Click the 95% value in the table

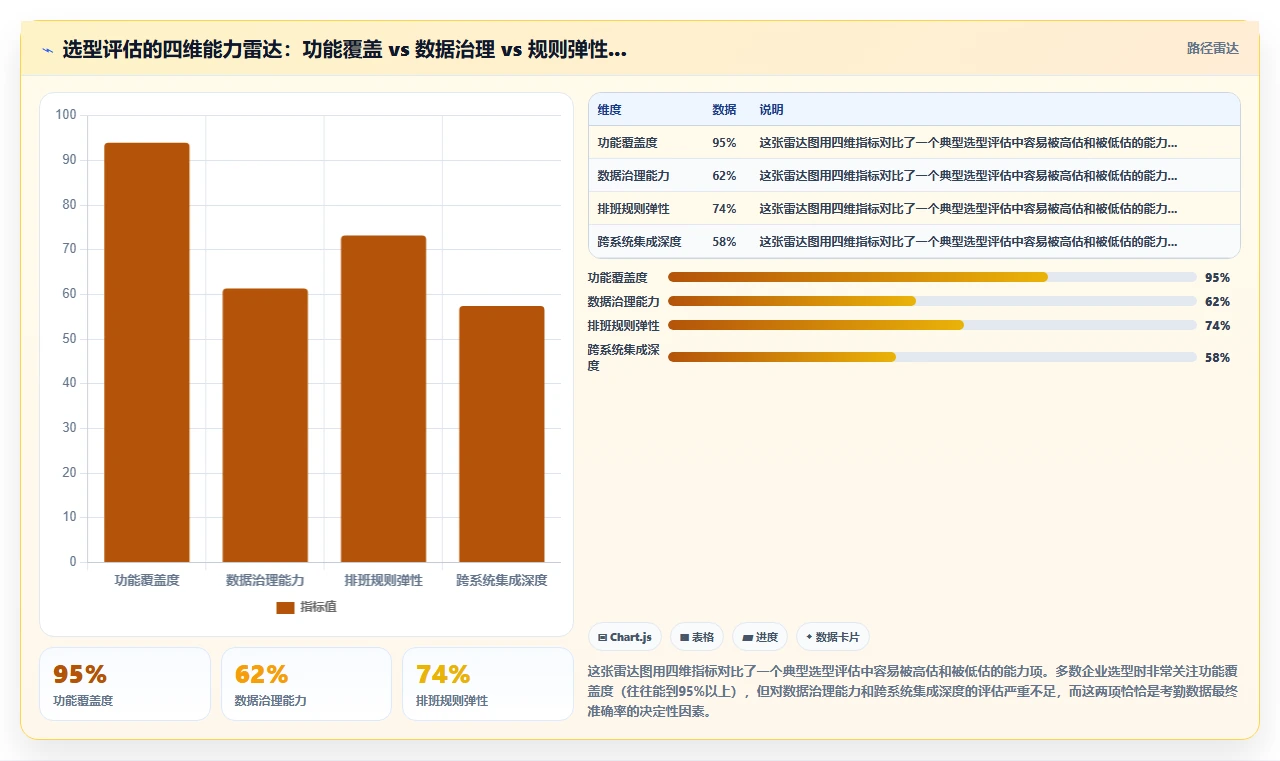tap(724, 142)
